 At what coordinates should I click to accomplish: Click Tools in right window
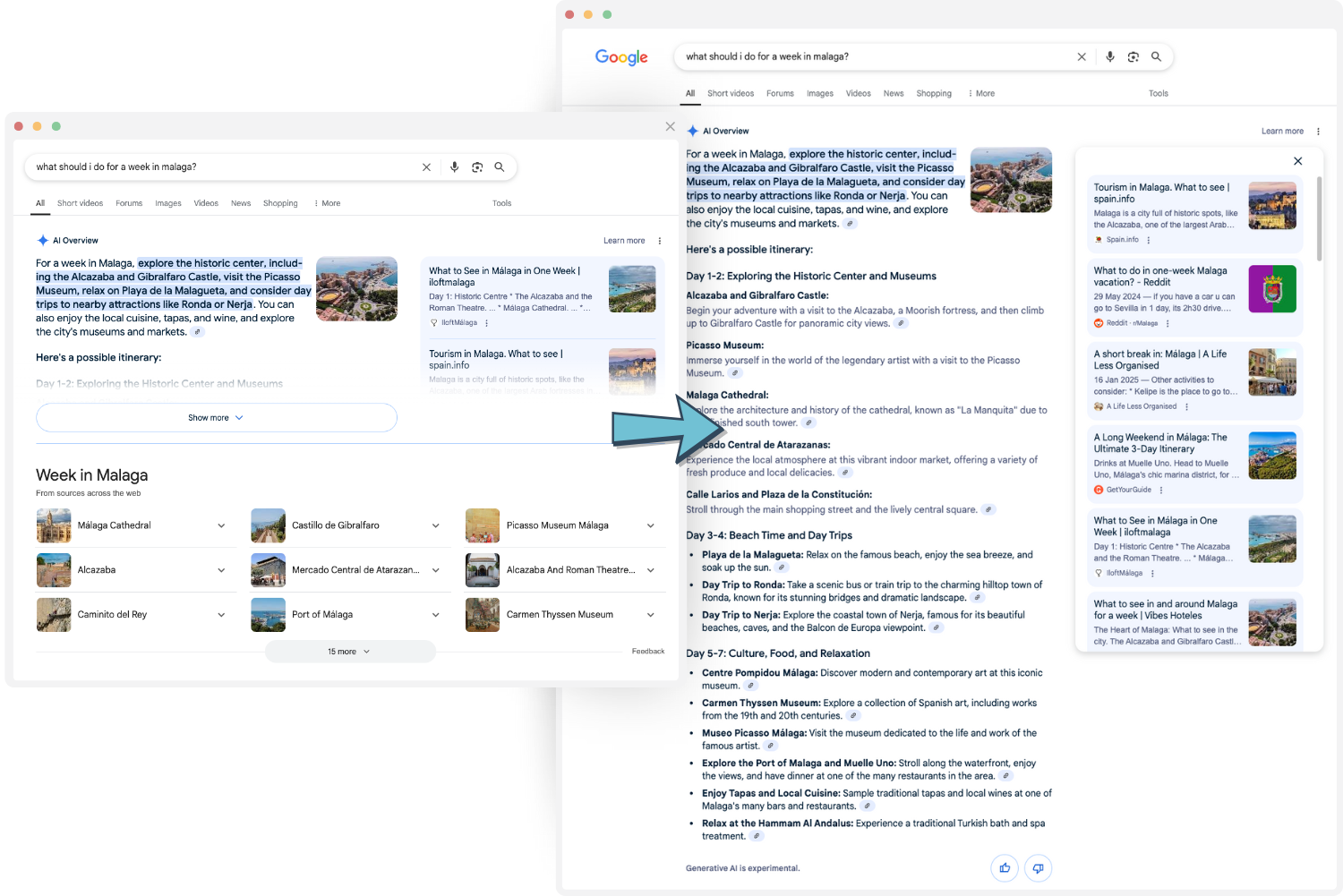point(1159,93)
